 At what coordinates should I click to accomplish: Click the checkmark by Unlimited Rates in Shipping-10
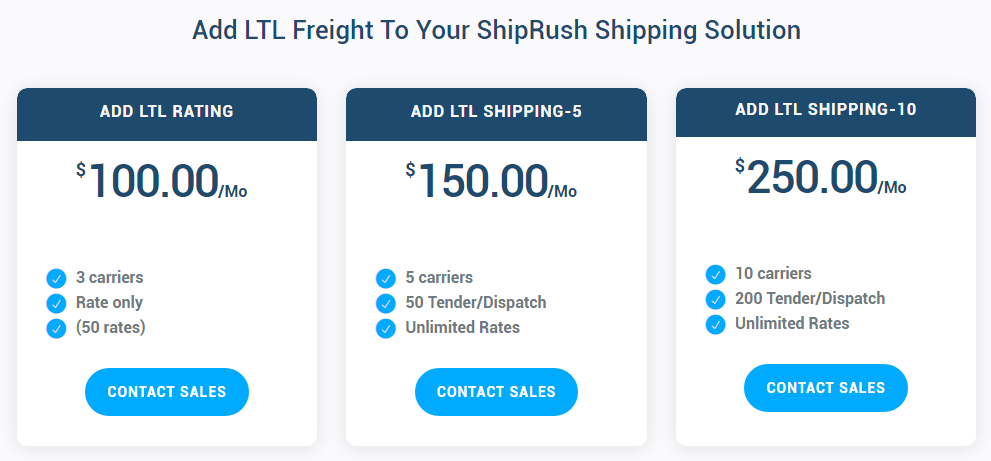(715, 324)
